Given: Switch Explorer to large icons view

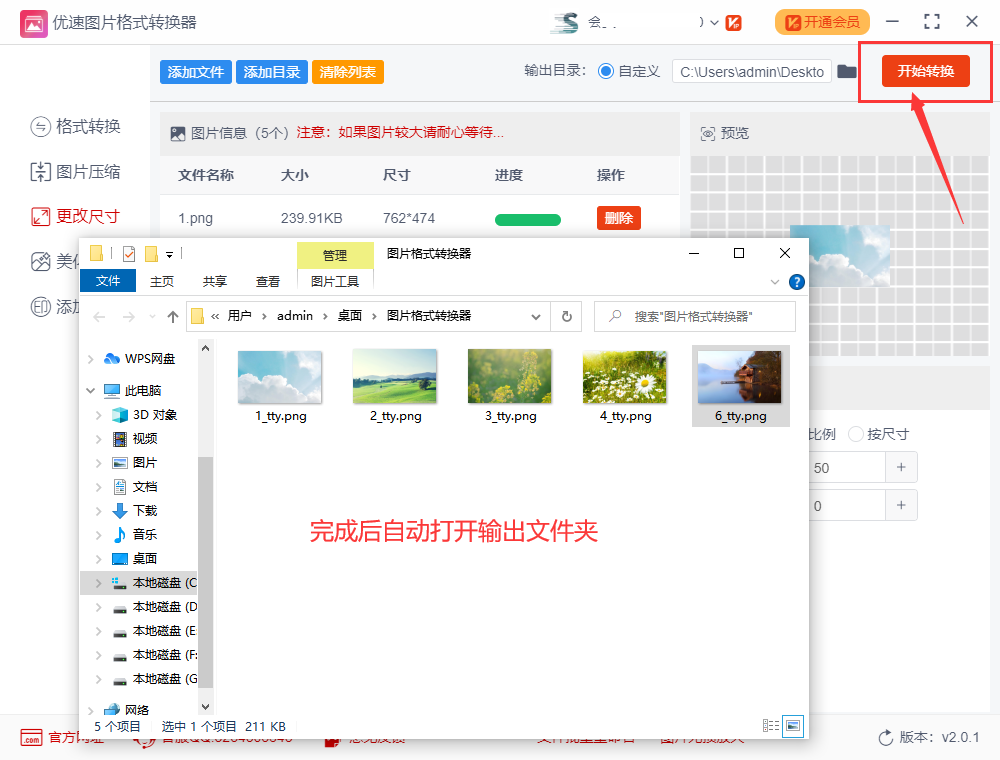Looking at the screenshot, I should (794, 726).
